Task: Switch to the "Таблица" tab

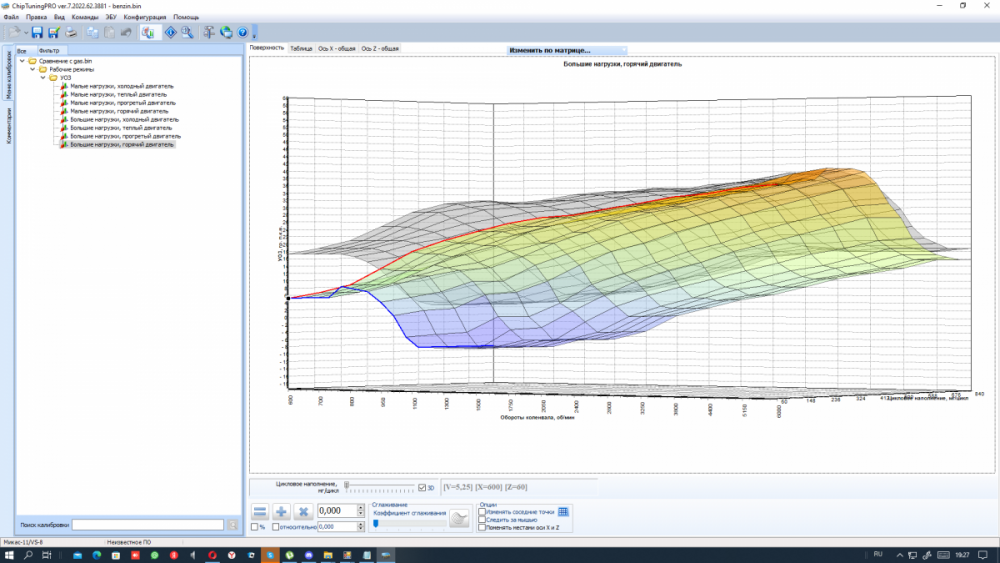Action: [x=301, y=48]
